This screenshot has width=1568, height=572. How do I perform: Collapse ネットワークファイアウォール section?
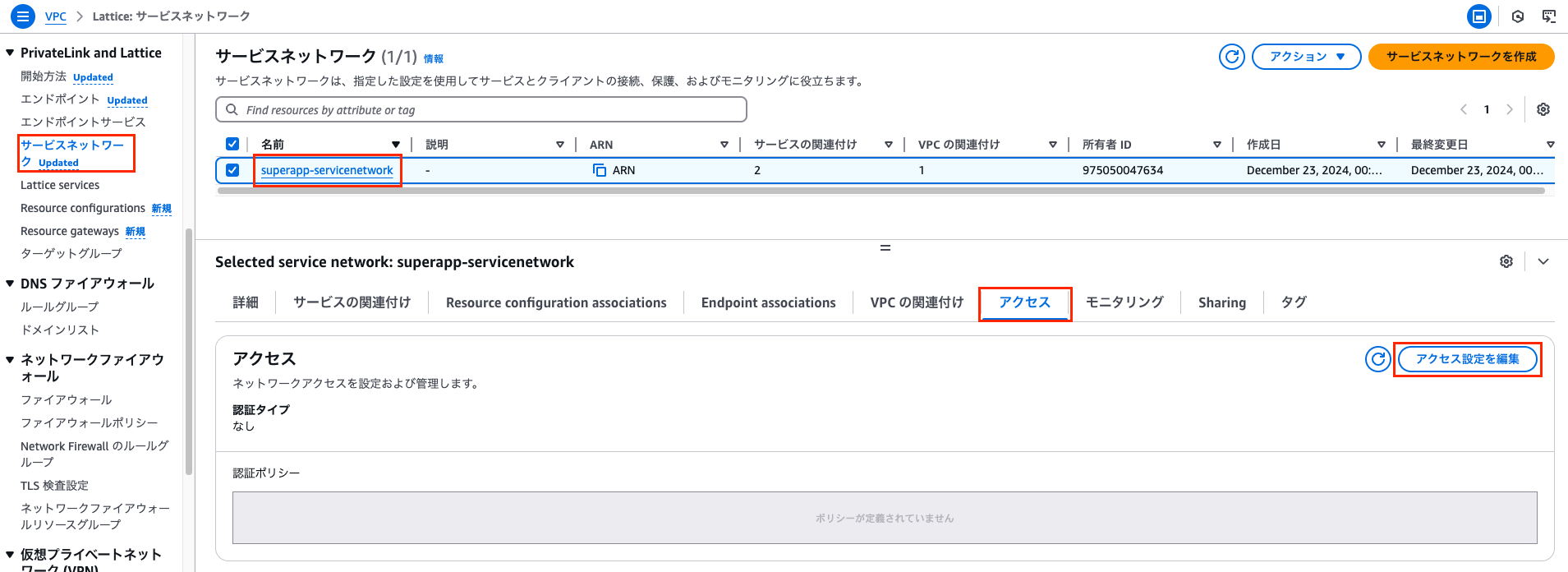pos(10,359)
